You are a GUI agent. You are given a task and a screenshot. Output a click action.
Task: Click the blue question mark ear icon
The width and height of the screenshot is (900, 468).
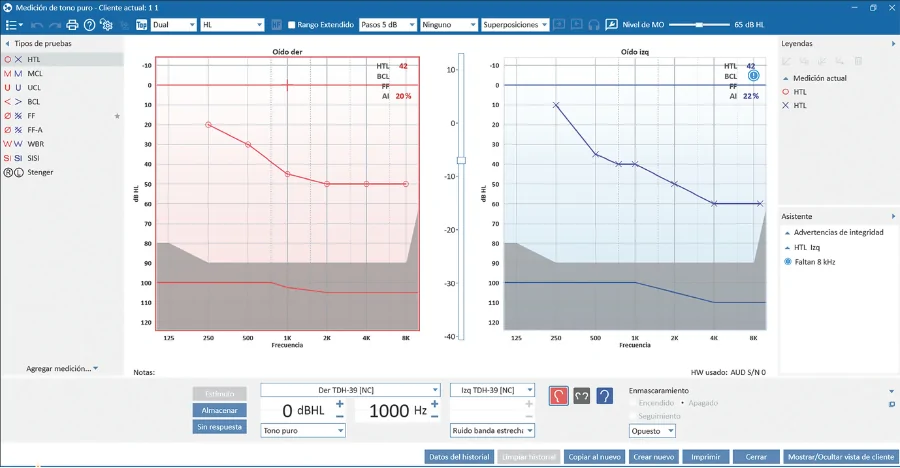604,396
